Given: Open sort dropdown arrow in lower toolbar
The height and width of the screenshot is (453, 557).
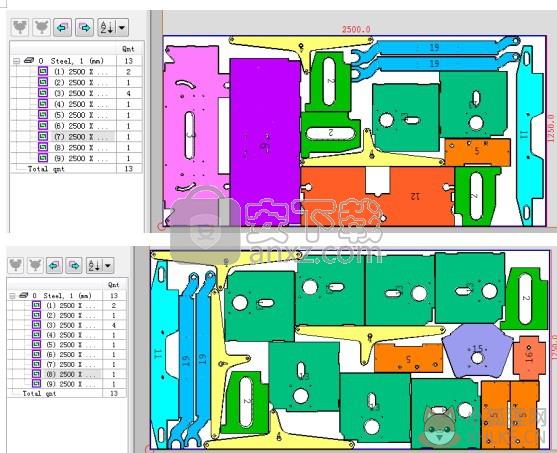Looking at the screenshot, I should [x=108, y=265].
